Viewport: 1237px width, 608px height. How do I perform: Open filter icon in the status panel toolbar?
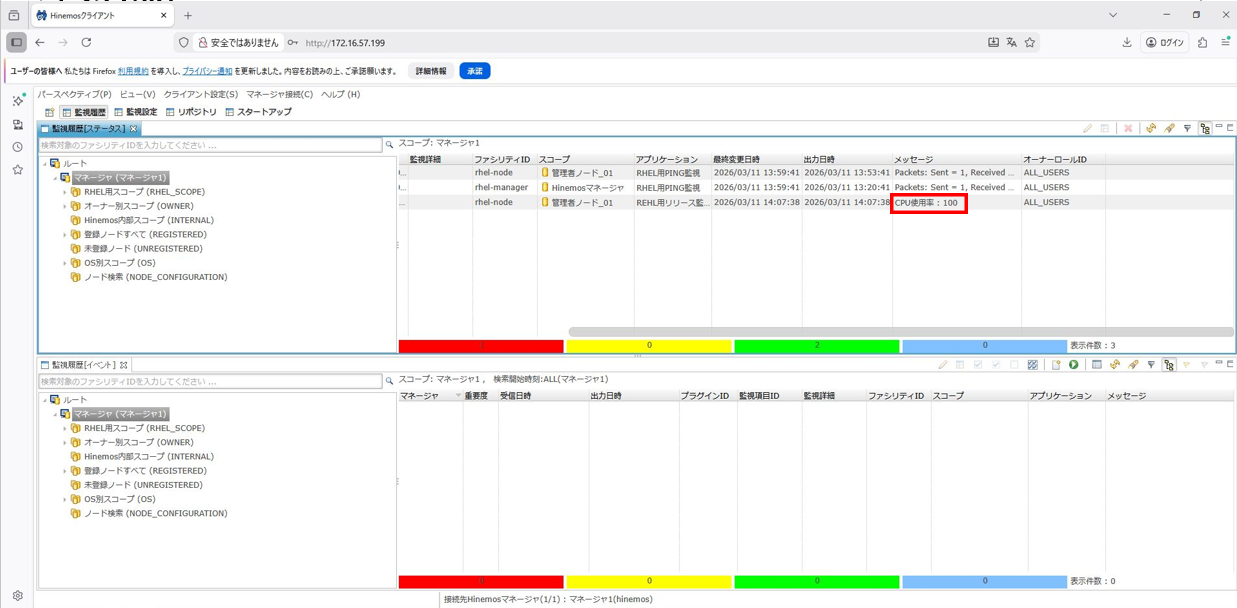tap(1187, 129)
